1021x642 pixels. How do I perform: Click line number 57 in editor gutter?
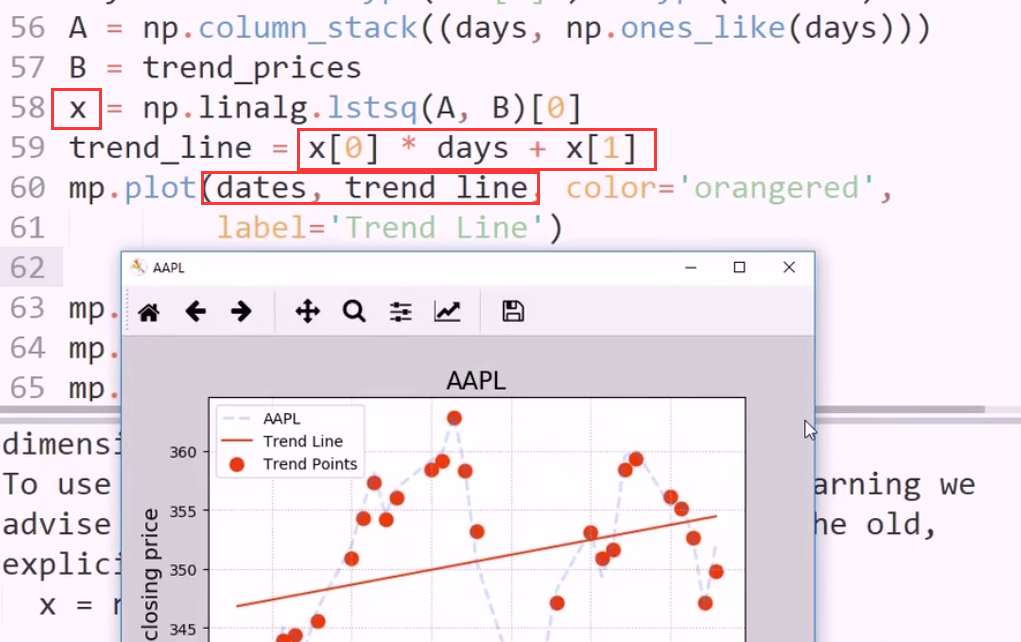point(28,68)
